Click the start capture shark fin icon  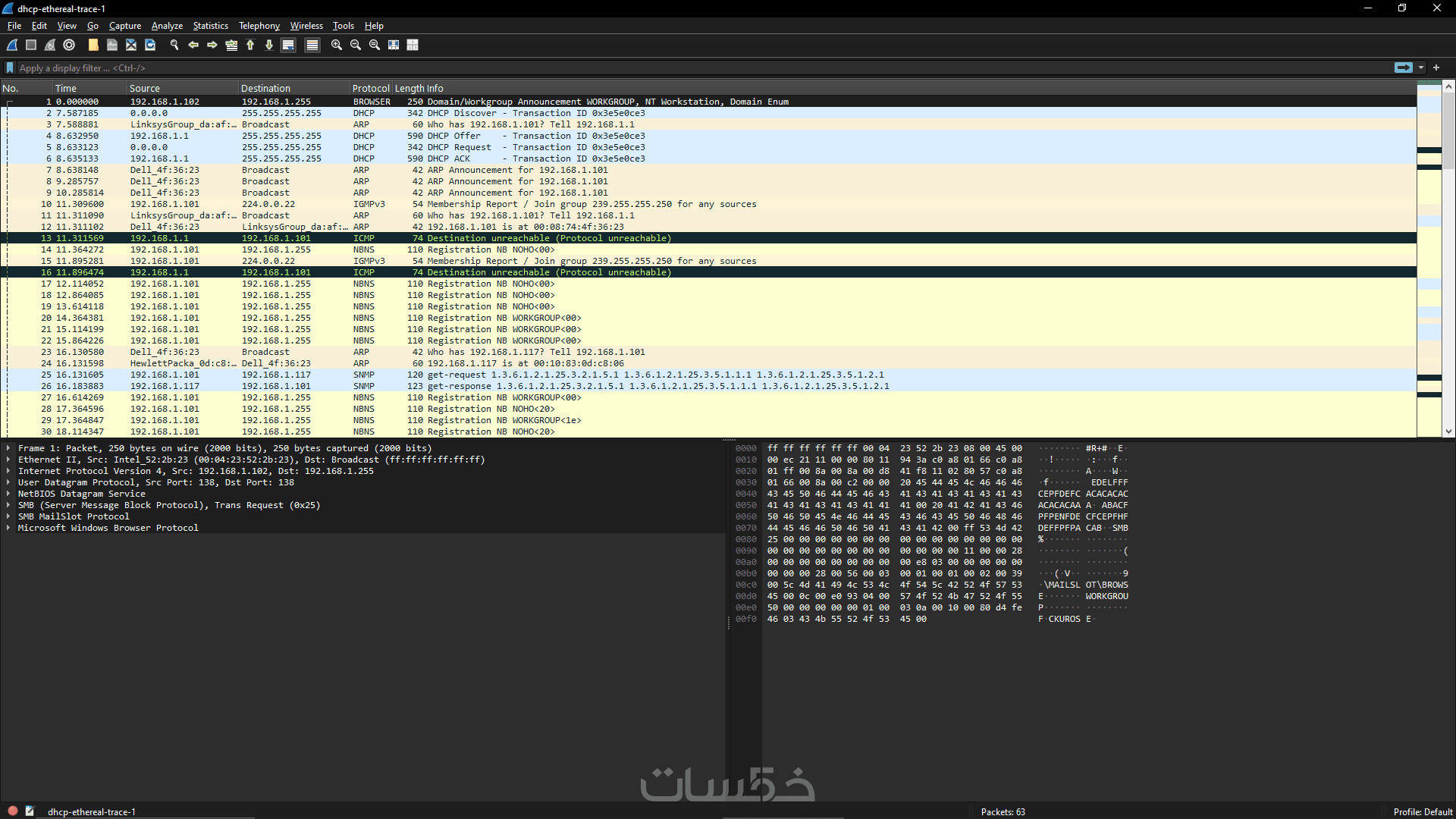(13, 45)
